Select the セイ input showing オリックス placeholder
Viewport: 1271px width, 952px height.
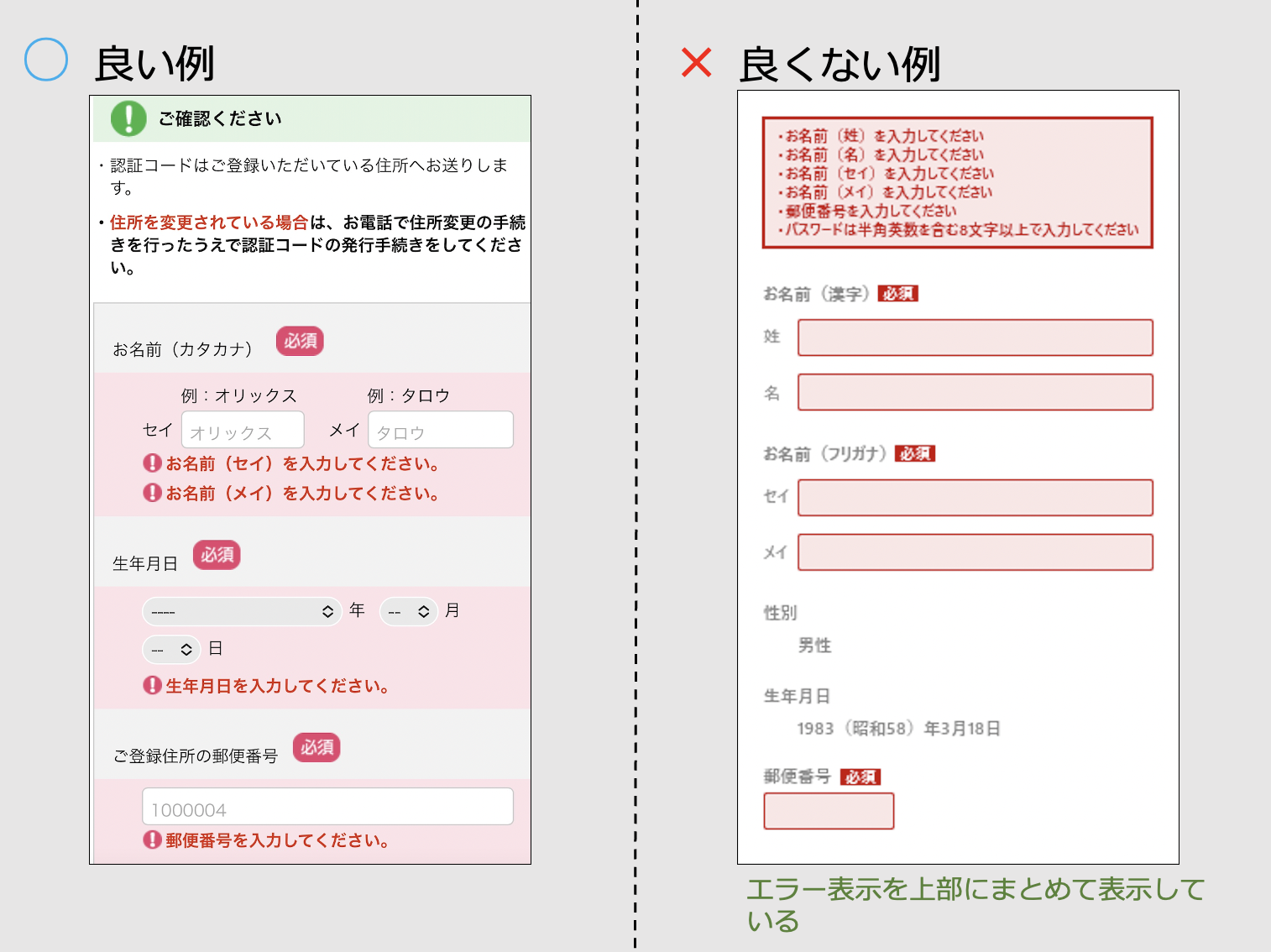point(243,430)
